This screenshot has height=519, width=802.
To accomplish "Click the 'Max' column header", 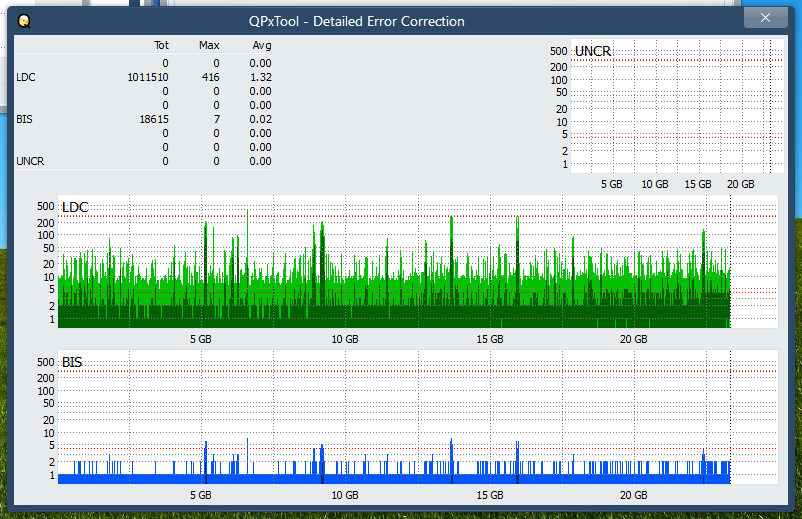I will tap(209, 45).
